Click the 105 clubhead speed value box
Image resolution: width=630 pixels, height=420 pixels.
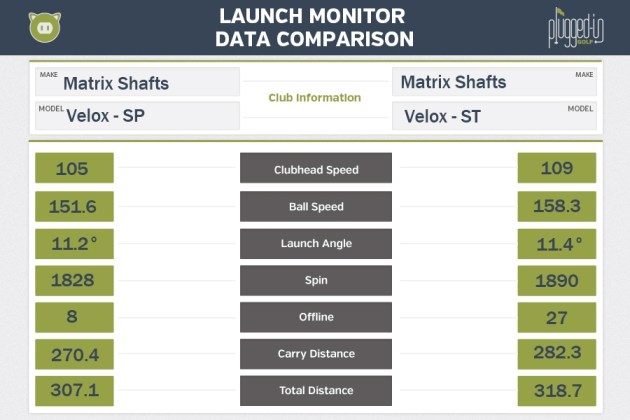(x=74, y=169)
